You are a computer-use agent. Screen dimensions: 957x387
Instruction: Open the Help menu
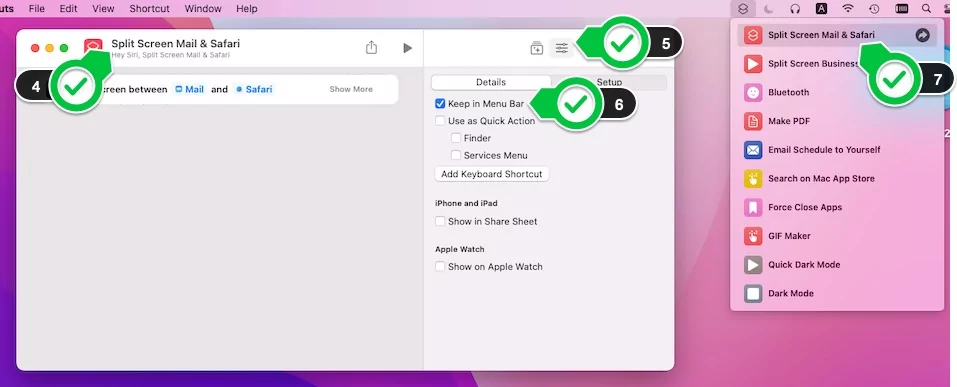pos(247,9)
